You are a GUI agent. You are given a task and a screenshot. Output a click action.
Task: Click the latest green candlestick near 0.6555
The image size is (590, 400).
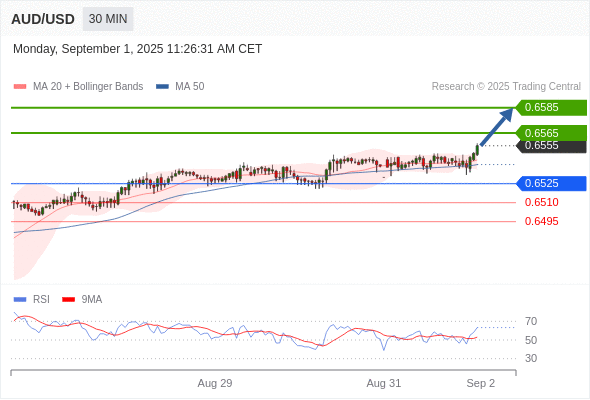(477, 150)
